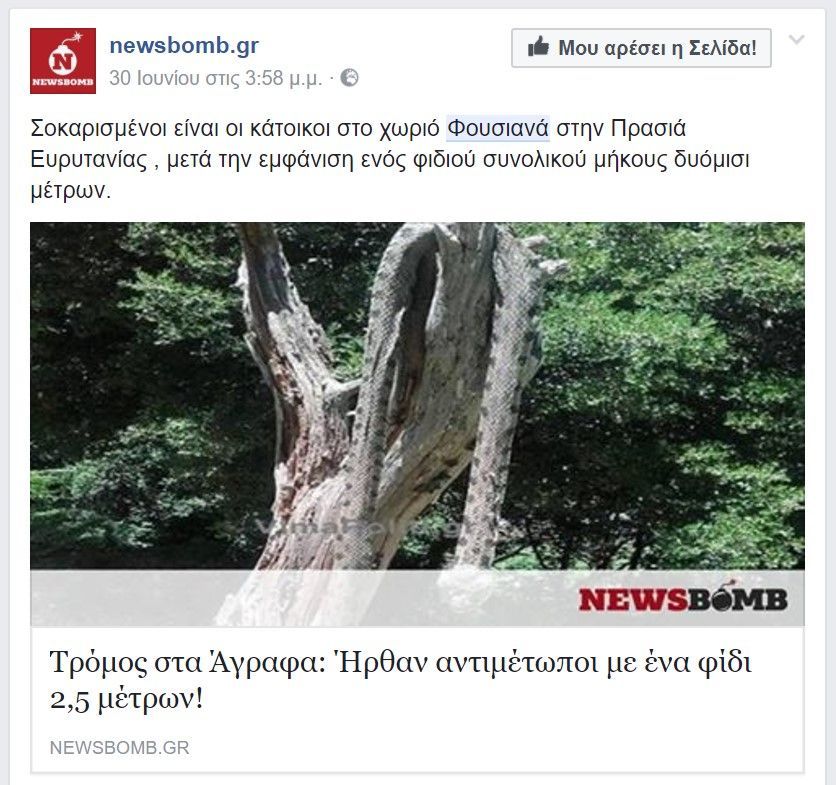Click the newsbomb.gr page name
Viewport: 836px width, 785px height.
tap(184, 46)
